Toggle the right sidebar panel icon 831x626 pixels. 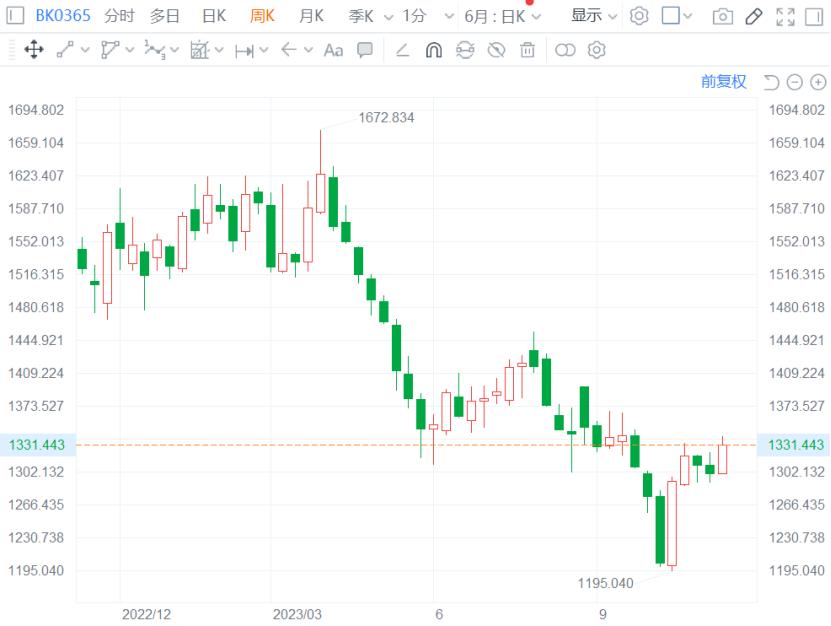[814, 17]
